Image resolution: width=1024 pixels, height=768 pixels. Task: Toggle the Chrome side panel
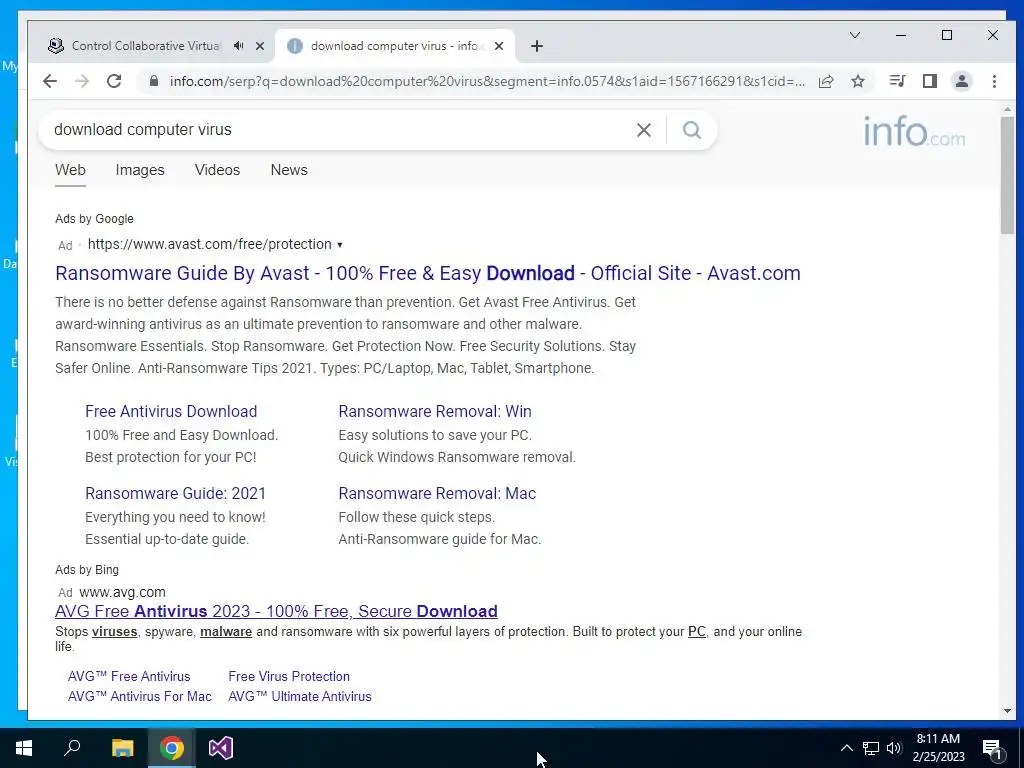coord(930,81)
